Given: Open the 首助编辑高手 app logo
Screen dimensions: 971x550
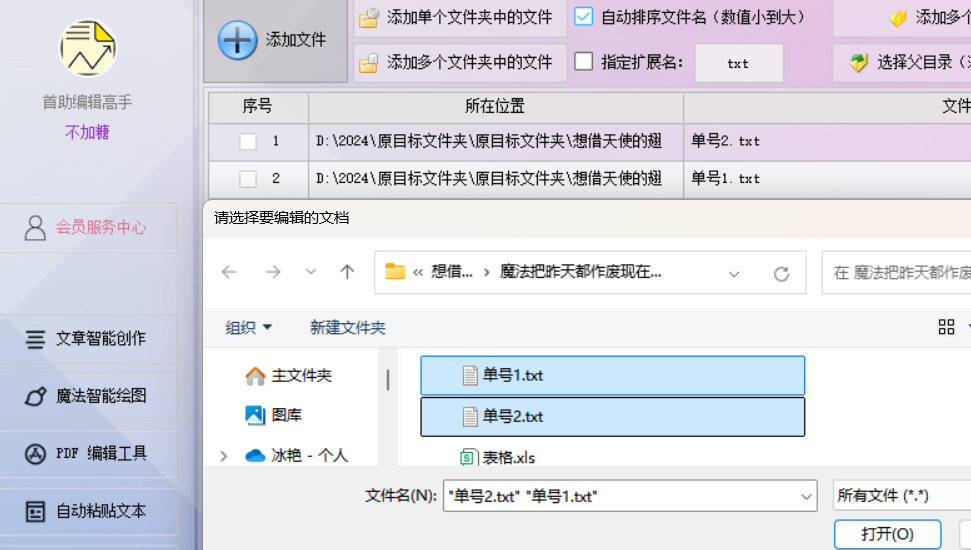Looking at the screenshot, I should [x=88, y=48].
